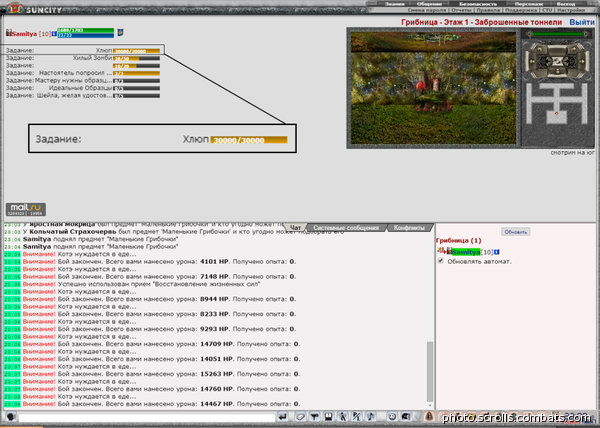Image resolution: width=600 pixels, height=428 pixels.
Task: Click right arrow of the green movement bar
Action: tap(586, 34)
